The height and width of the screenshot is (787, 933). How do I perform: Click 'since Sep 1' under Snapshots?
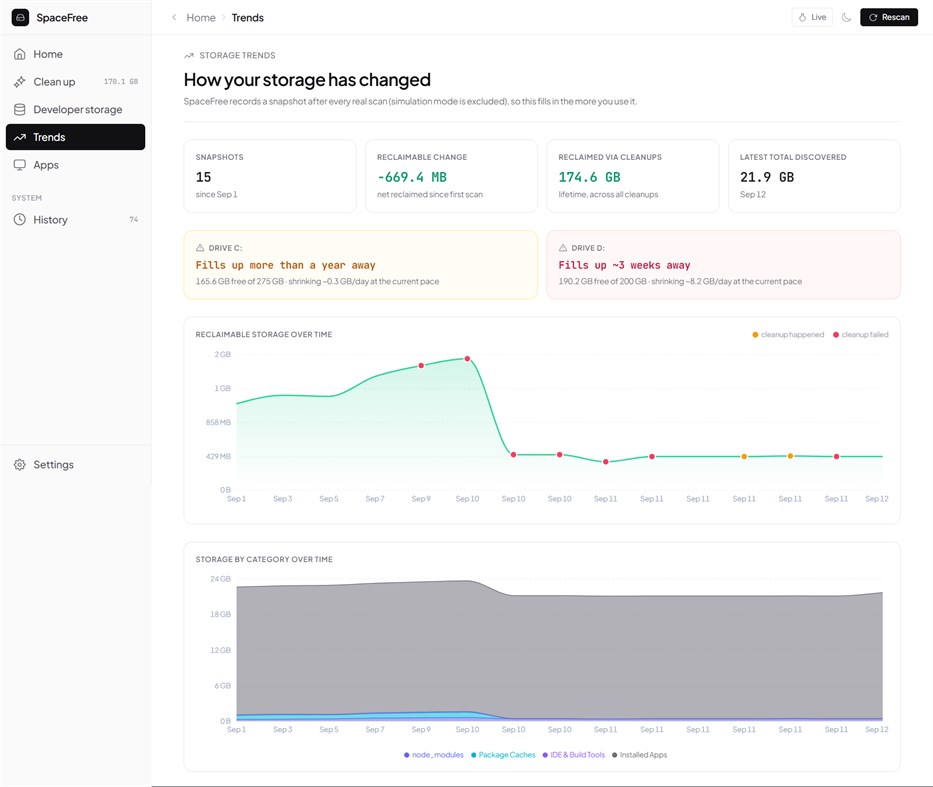point(217,195)
